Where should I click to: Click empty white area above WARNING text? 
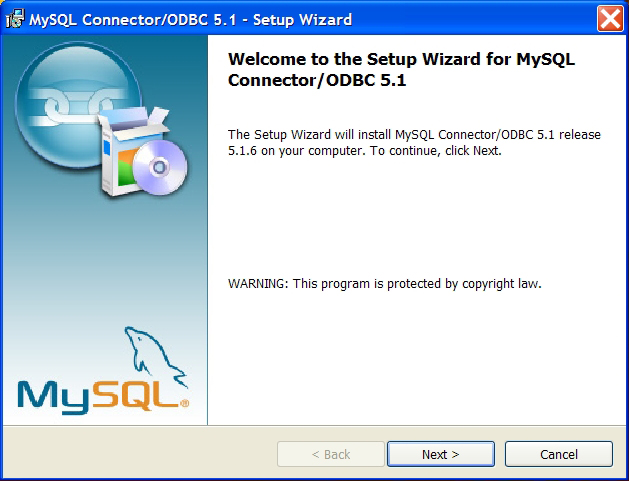pyautogui.click(x=417, y=217)
